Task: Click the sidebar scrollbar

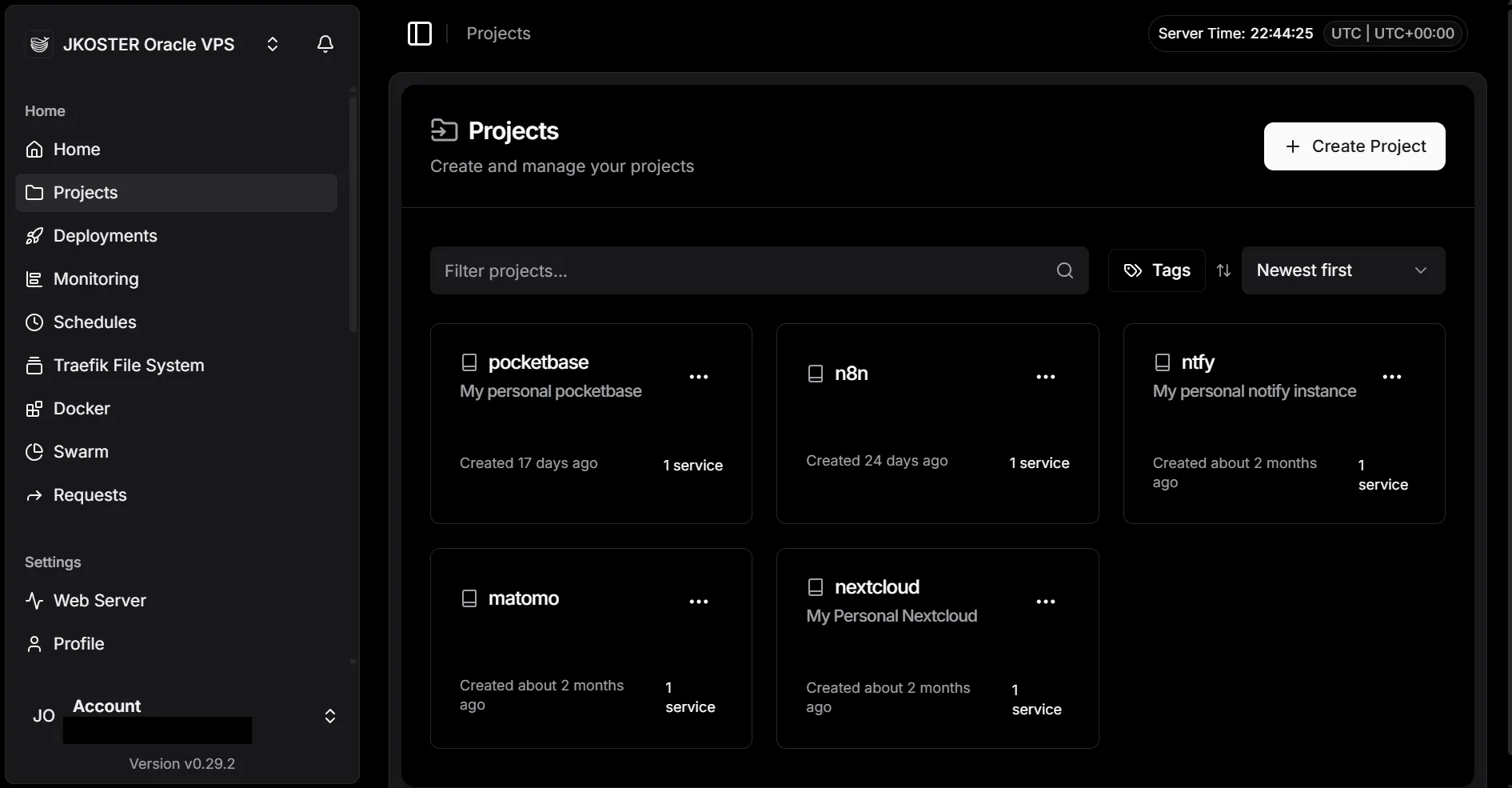Action: tap(353, 214)
